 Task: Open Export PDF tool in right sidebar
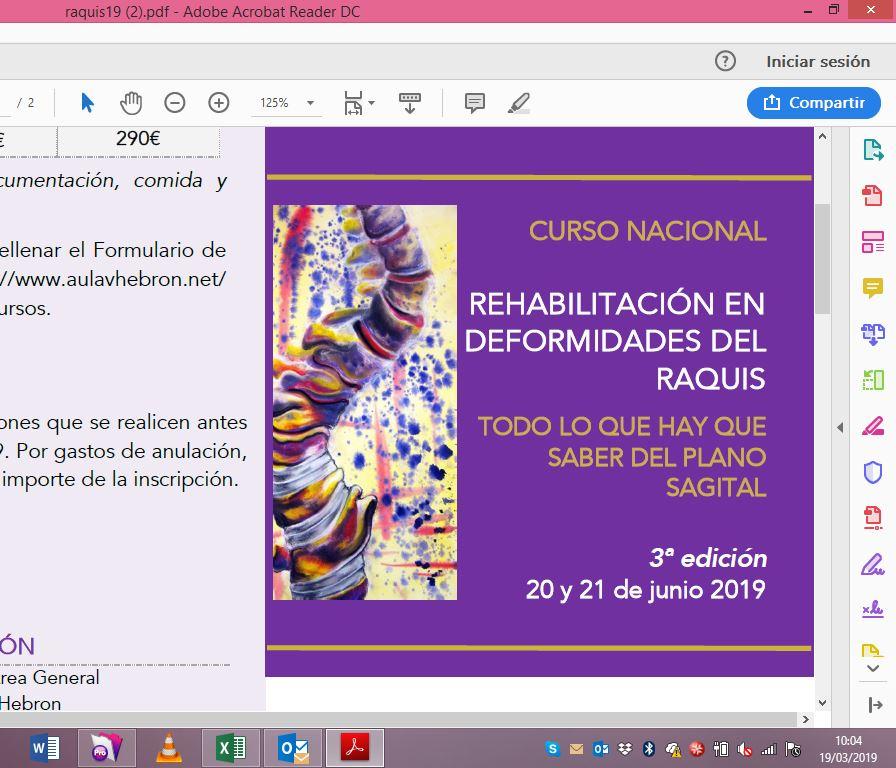tap(872, 150)
